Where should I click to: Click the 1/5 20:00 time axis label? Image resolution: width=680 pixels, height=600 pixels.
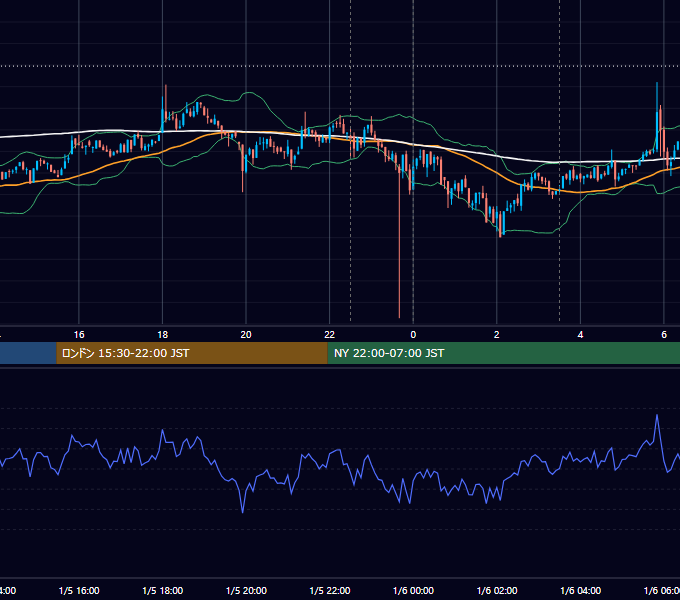[246, 590]
